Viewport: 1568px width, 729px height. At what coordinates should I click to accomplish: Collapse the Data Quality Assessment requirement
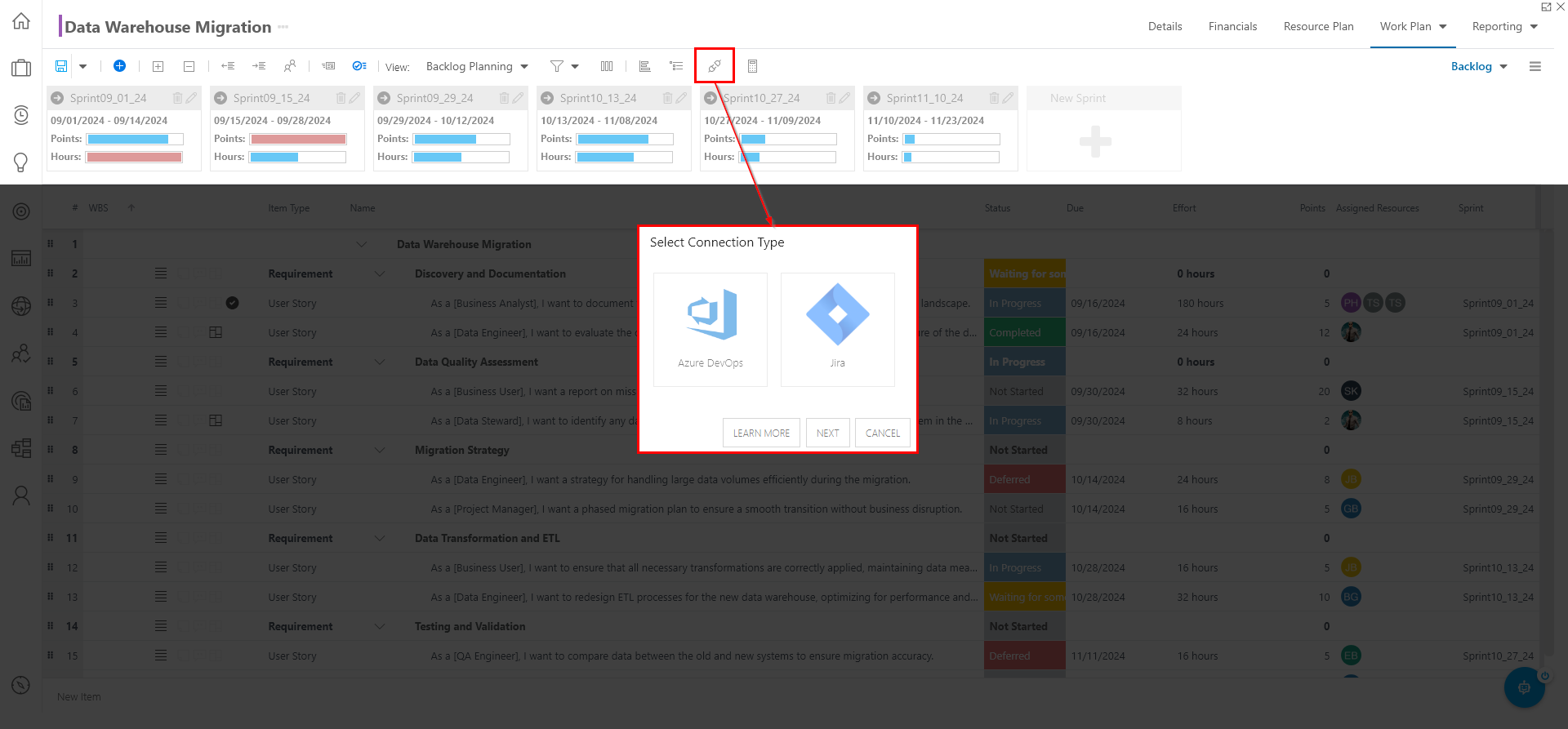tap(380, 362)
